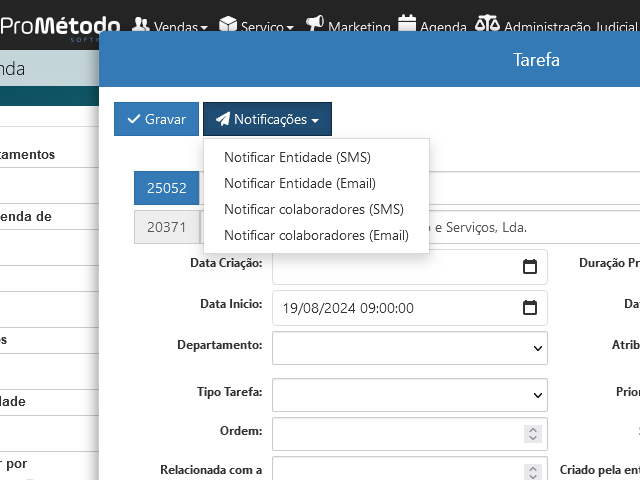Click the 20371 entity code field

click(166, 227)
